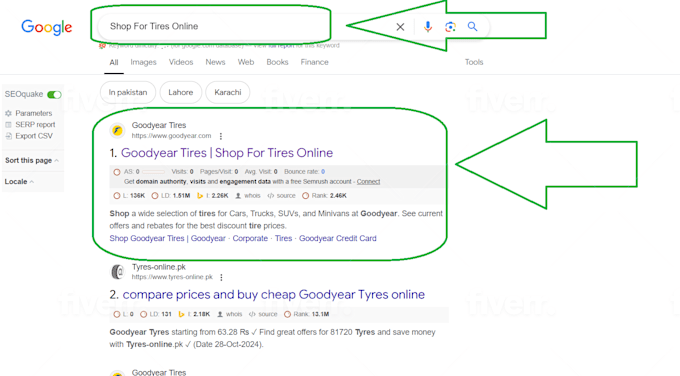Click source icon in Tyres-online result bar
This screenshot has height=376, width=680.
point(252,314)
